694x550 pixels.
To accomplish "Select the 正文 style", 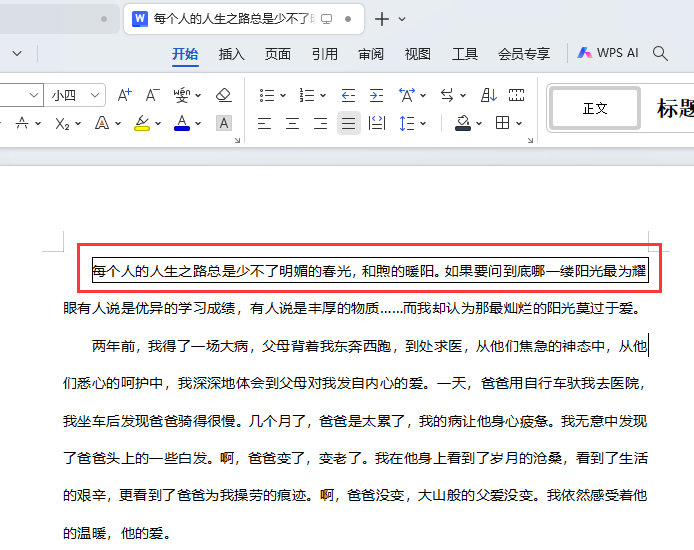I will 595,108.
